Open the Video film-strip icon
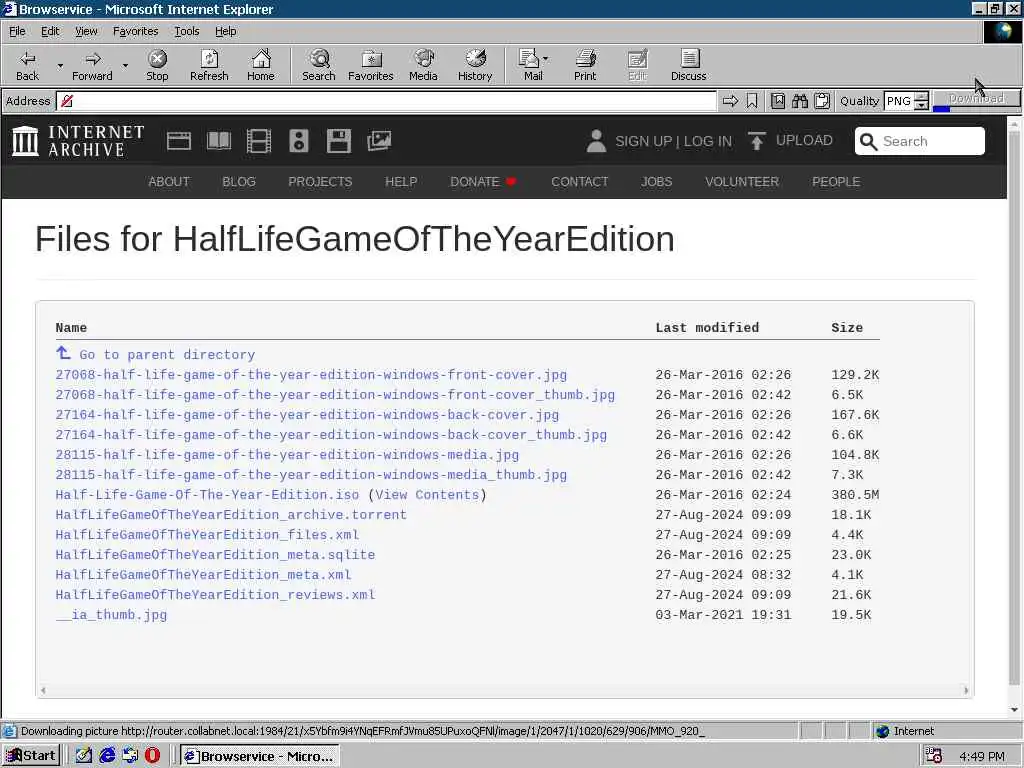The image size is (1024, 768). point(259,141)
